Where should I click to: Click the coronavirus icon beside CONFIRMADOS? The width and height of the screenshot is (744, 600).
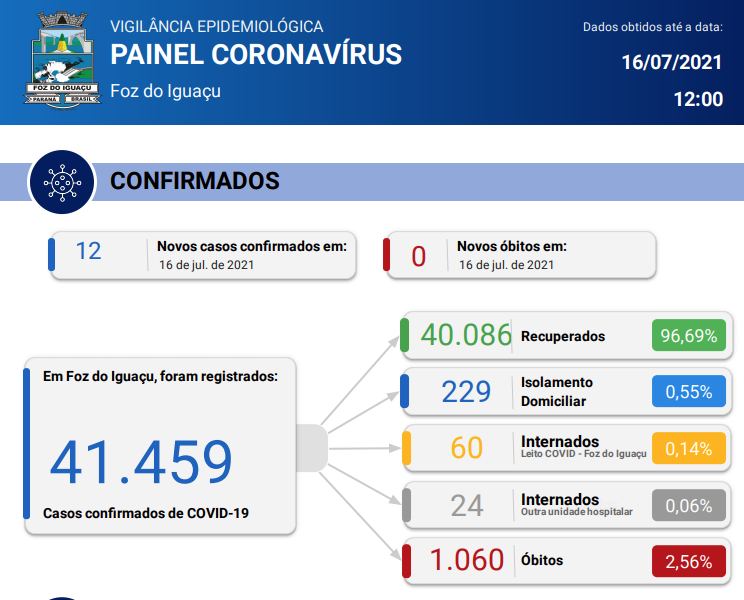[62, 182]
